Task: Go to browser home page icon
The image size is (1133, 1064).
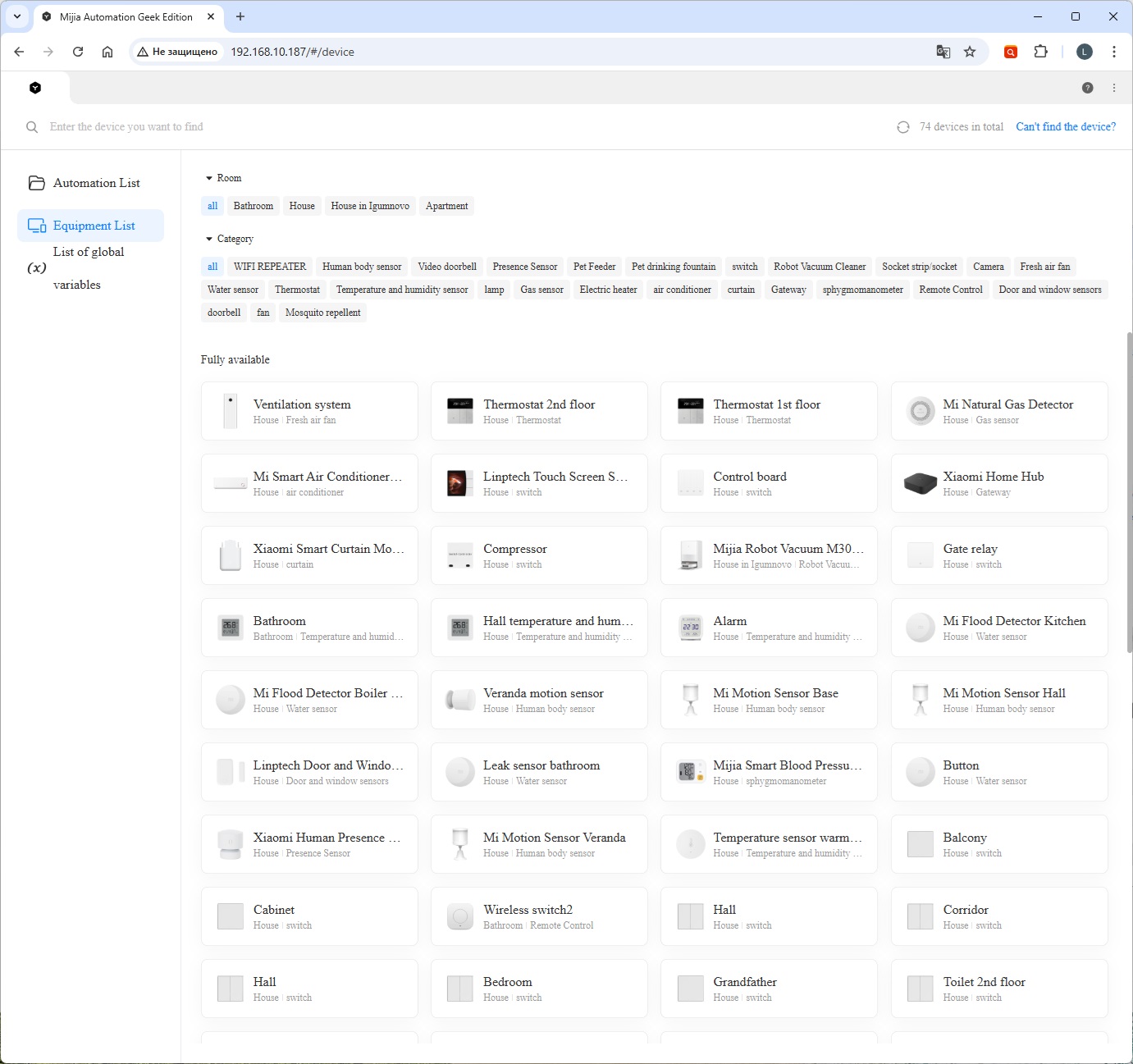Action: 107,52
